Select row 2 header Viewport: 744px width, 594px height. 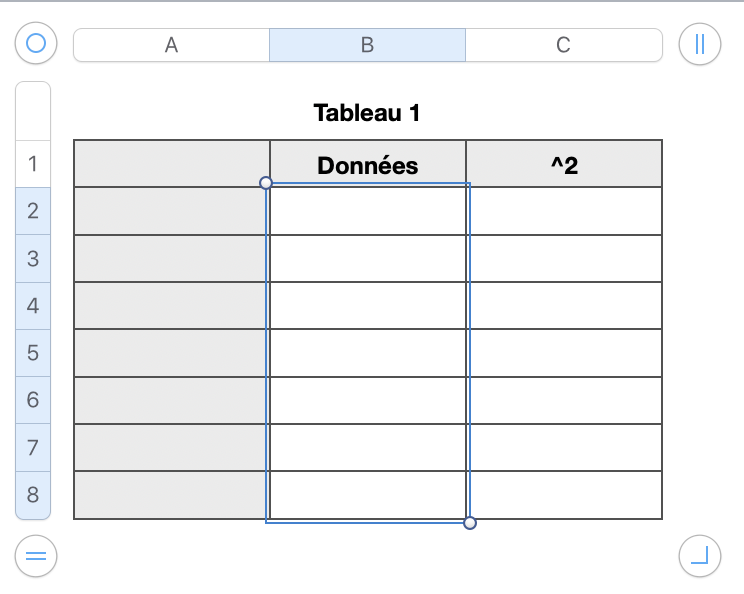(33, 211)
